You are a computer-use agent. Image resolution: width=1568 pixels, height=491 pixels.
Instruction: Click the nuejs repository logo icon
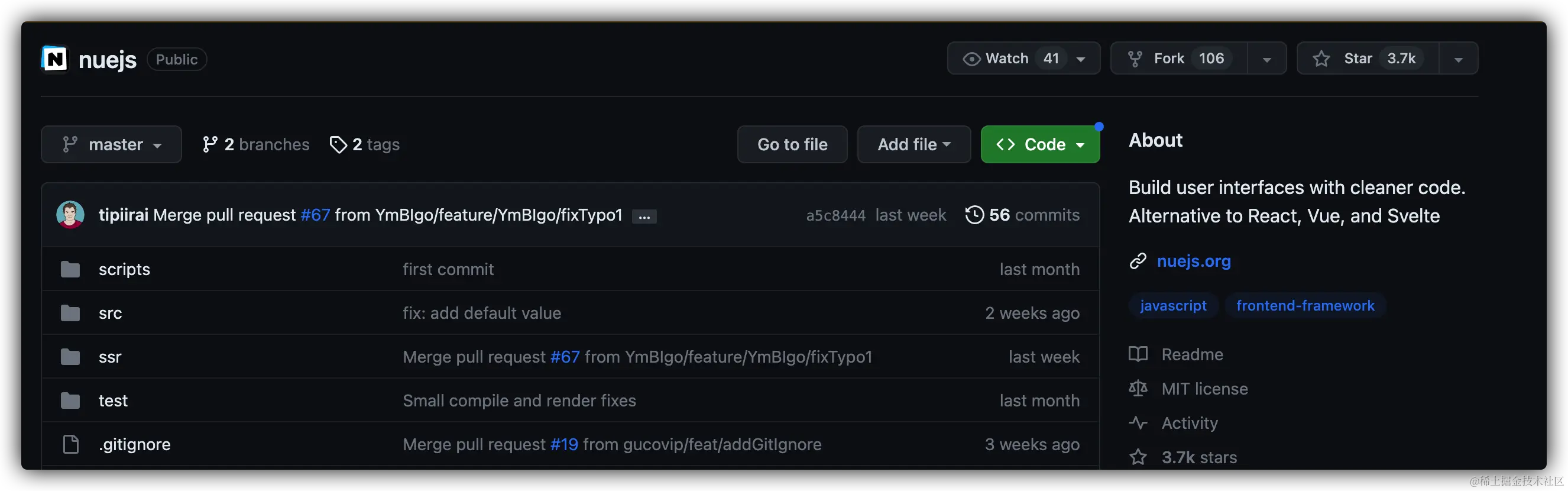(x=55, y=59)
